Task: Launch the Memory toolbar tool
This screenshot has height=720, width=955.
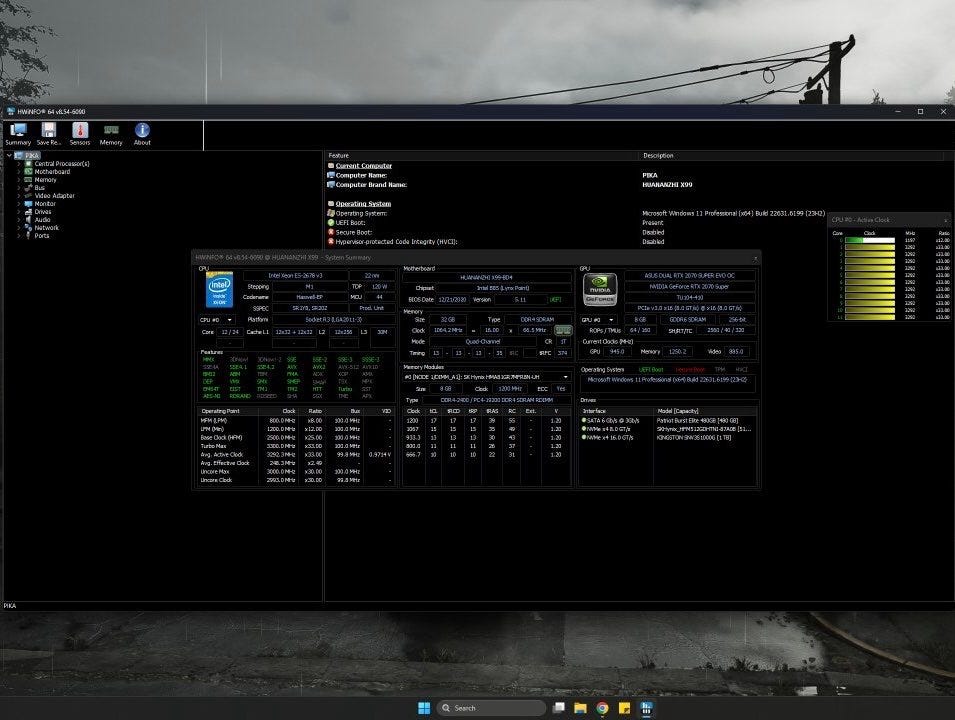Action: pos(111,134)
